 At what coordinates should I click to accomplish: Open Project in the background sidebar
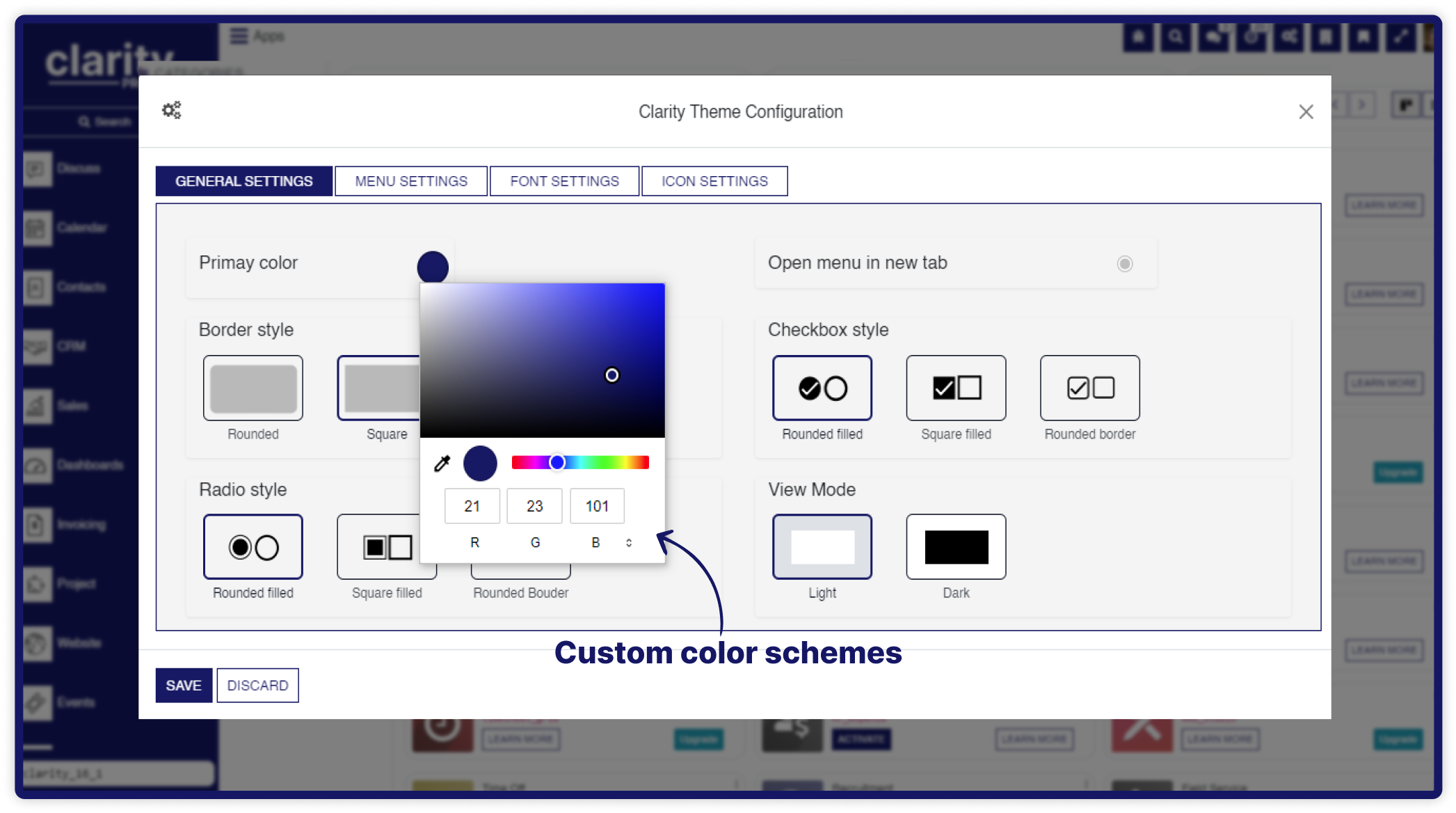[x=78, y=583]
